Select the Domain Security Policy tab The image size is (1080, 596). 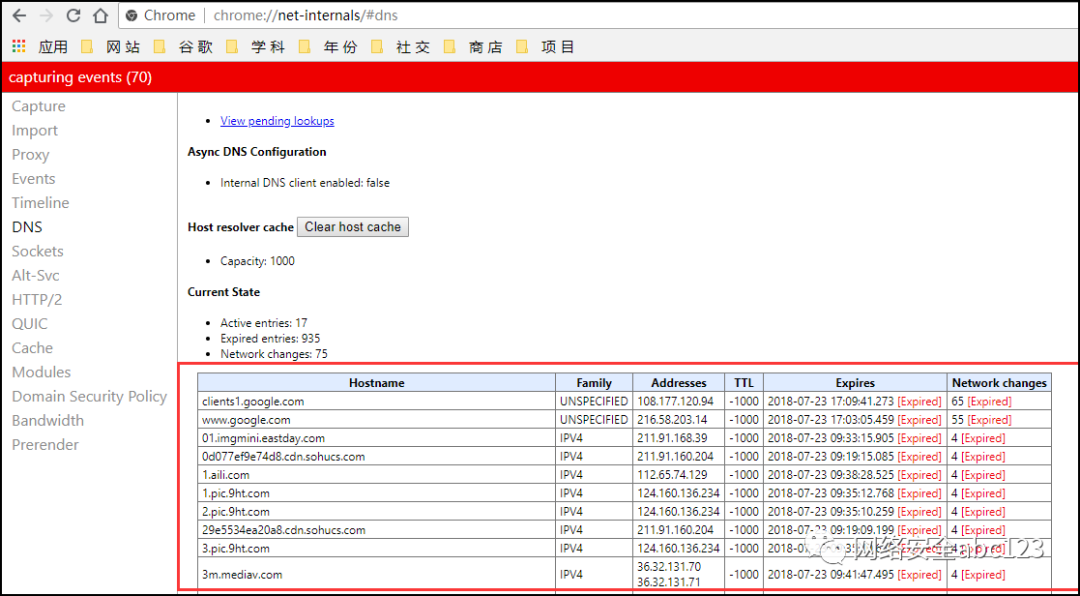pos(90,396)
